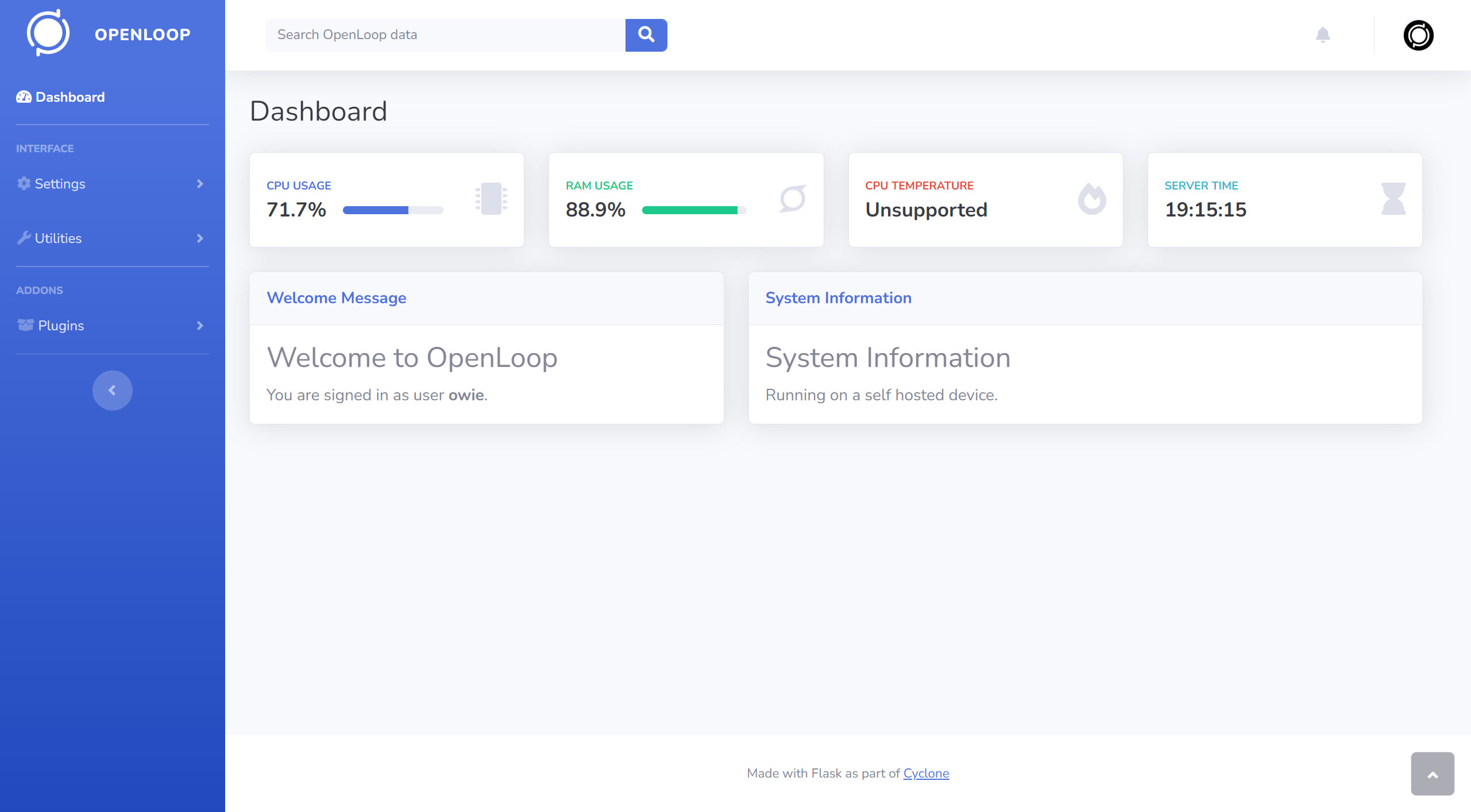
Task: Click the Dashboard page title
Action: [319, 111]
